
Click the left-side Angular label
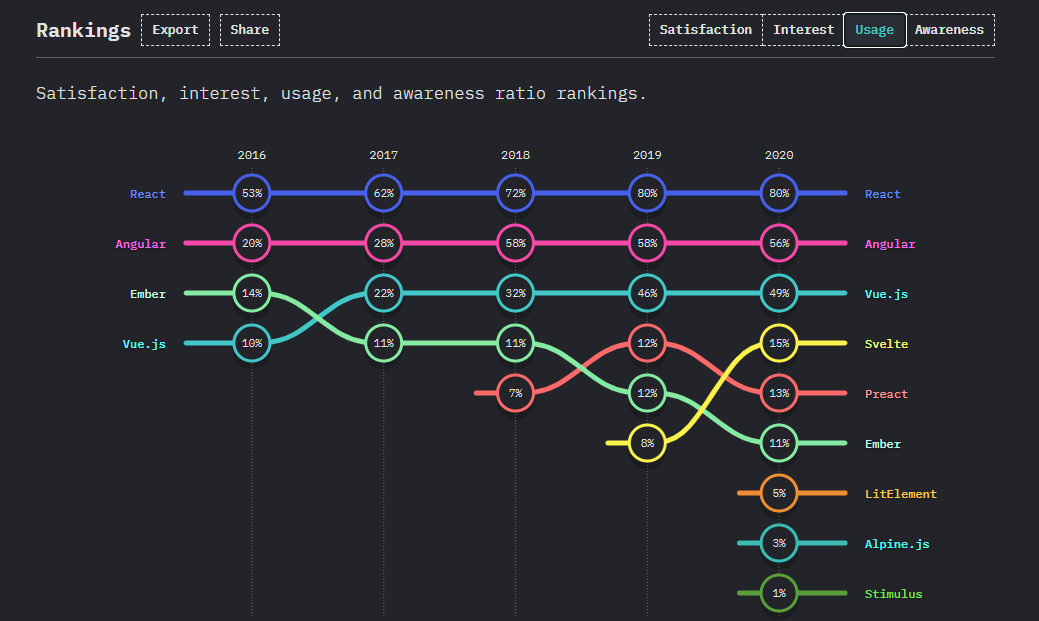pyautogui.click(x=140, y=244)
